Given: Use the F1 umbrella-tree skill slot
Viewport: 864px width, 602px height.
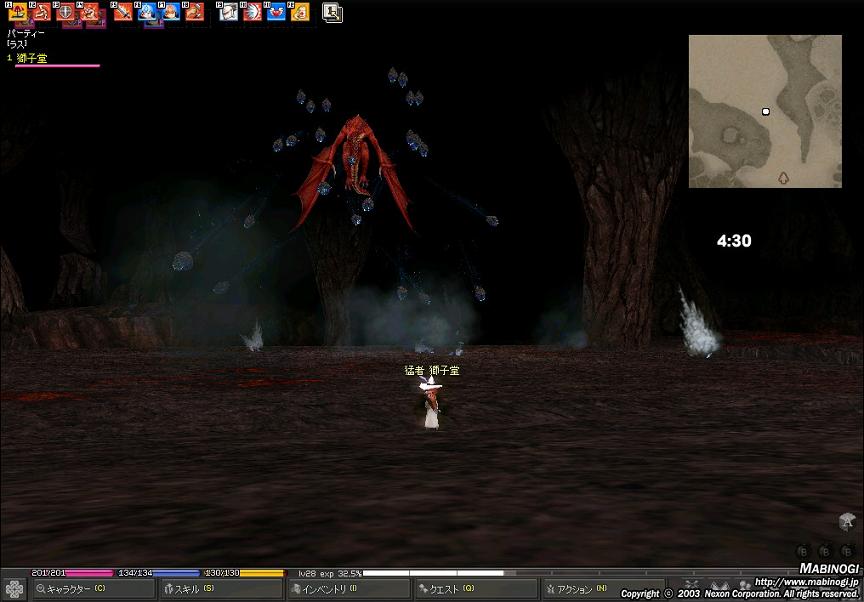Looking at the screenshot, I should (x=18, y=12).
